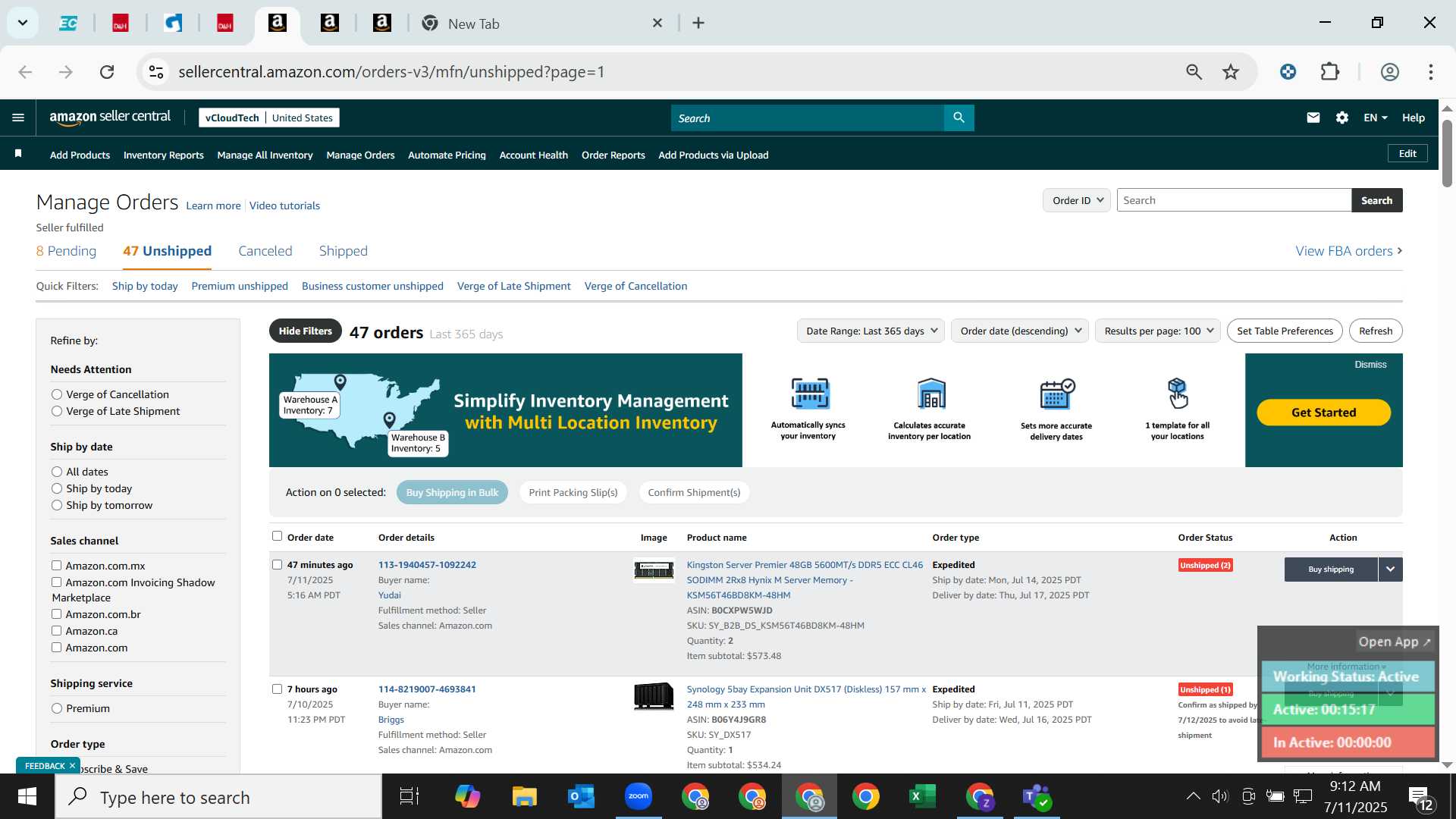Select Verge of Cancellation radio filter
The width and height of the screenshot is (1456, 819).
(57, 394)
